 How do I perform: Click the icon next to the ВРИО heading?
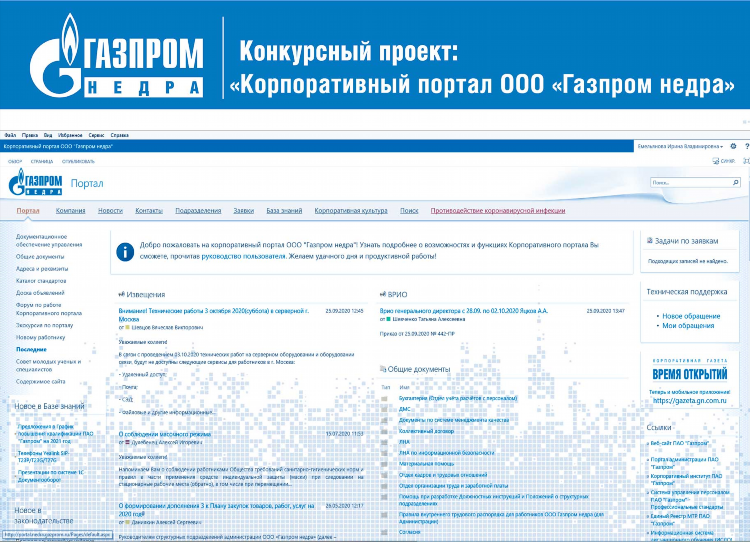[x=383, y=295]
